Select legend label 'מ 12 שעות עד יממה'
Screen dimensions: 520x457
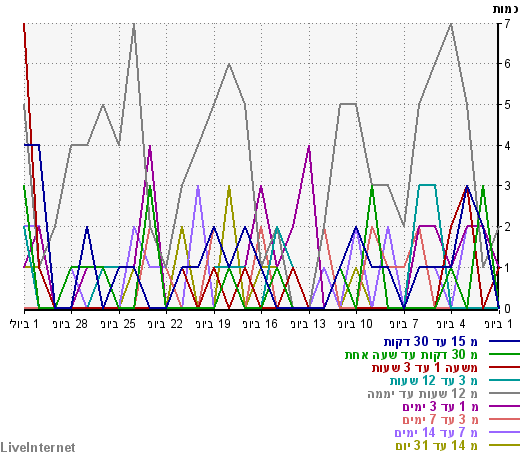[x=423, y=394]
